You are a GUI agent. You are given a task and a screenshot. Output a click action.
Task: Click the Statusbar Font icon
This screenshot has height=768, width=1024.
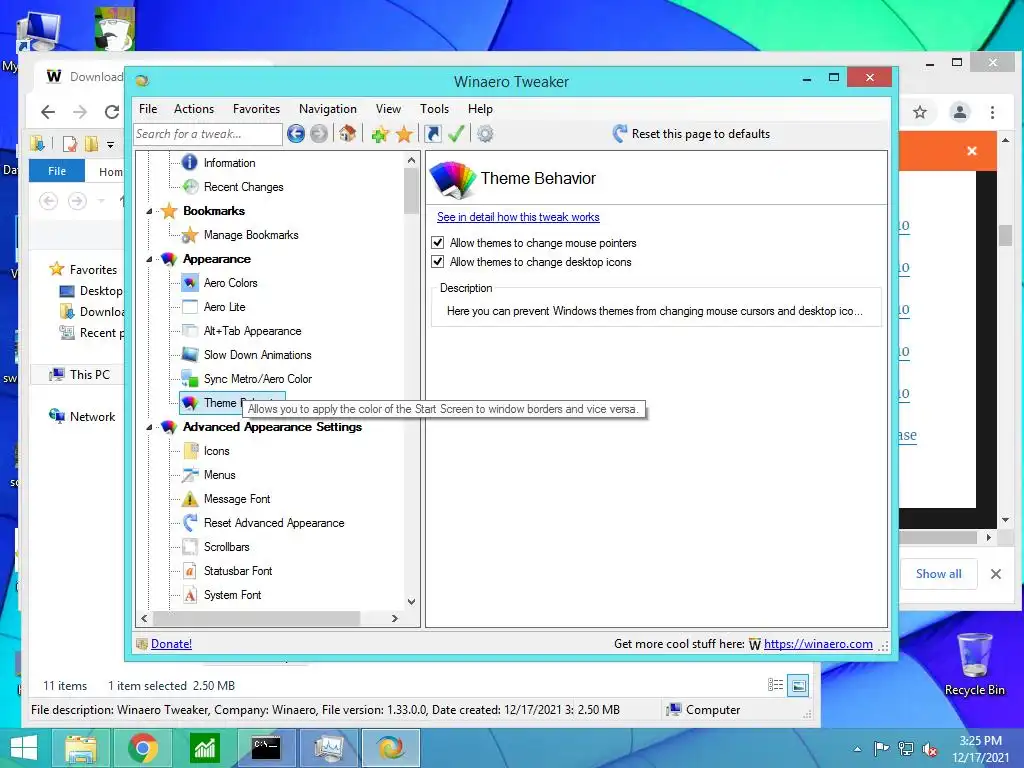(x=190, y=571)
